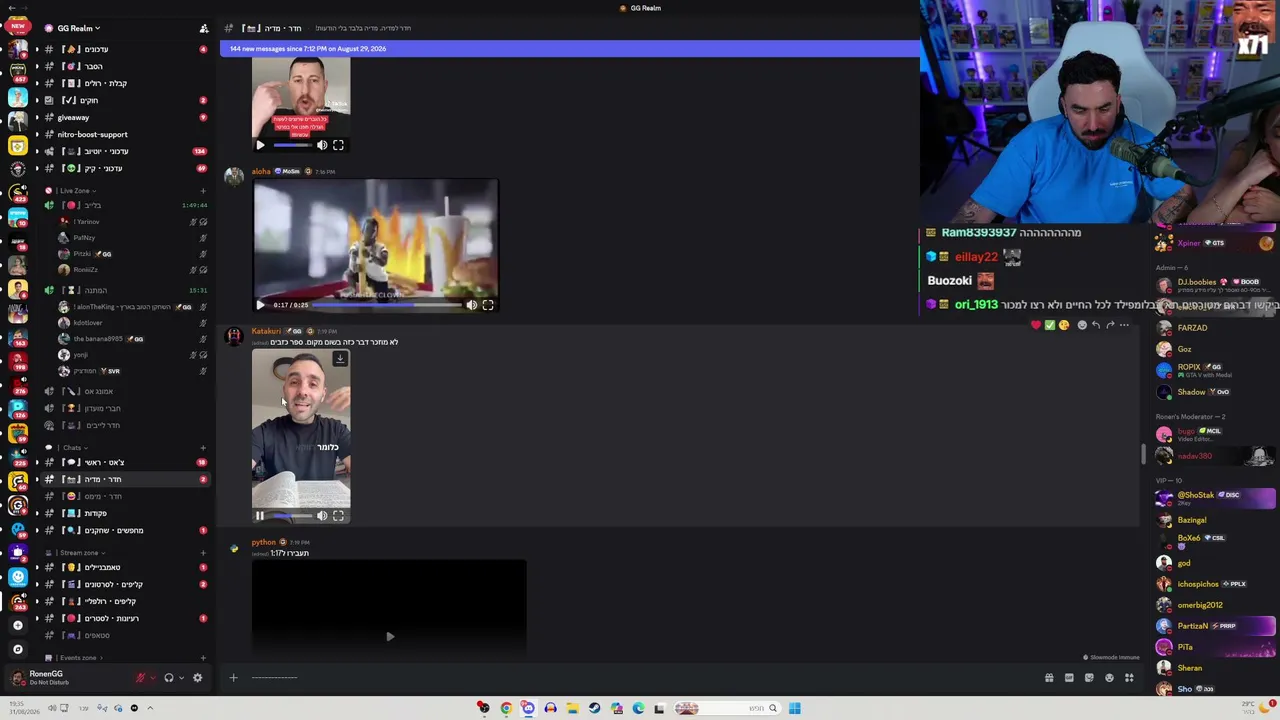
Task: Click the invite people icon beside GG Realm
Action: click(204, 28)
